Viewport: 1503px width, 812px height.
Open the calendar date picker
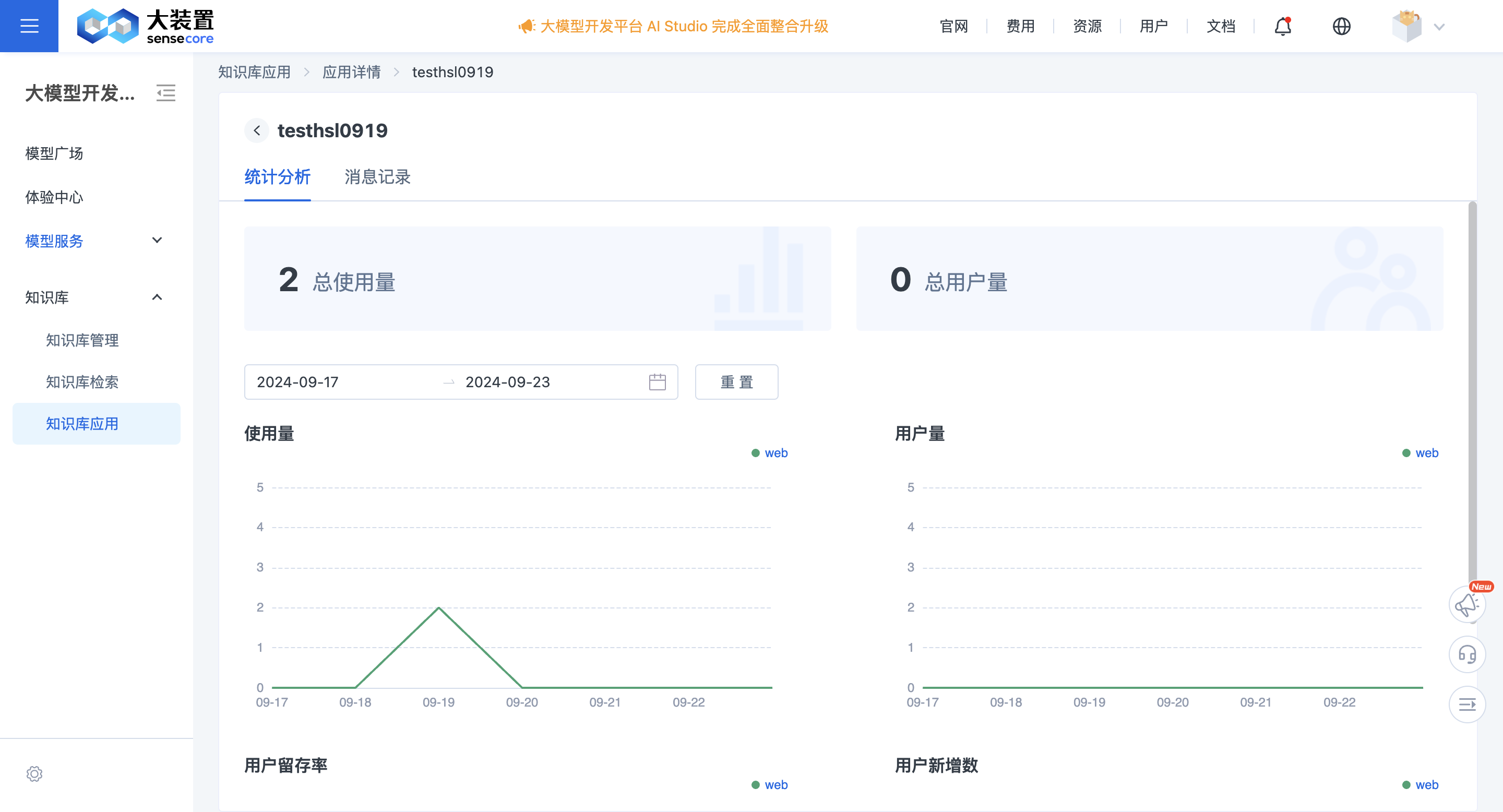pos(657,381)
